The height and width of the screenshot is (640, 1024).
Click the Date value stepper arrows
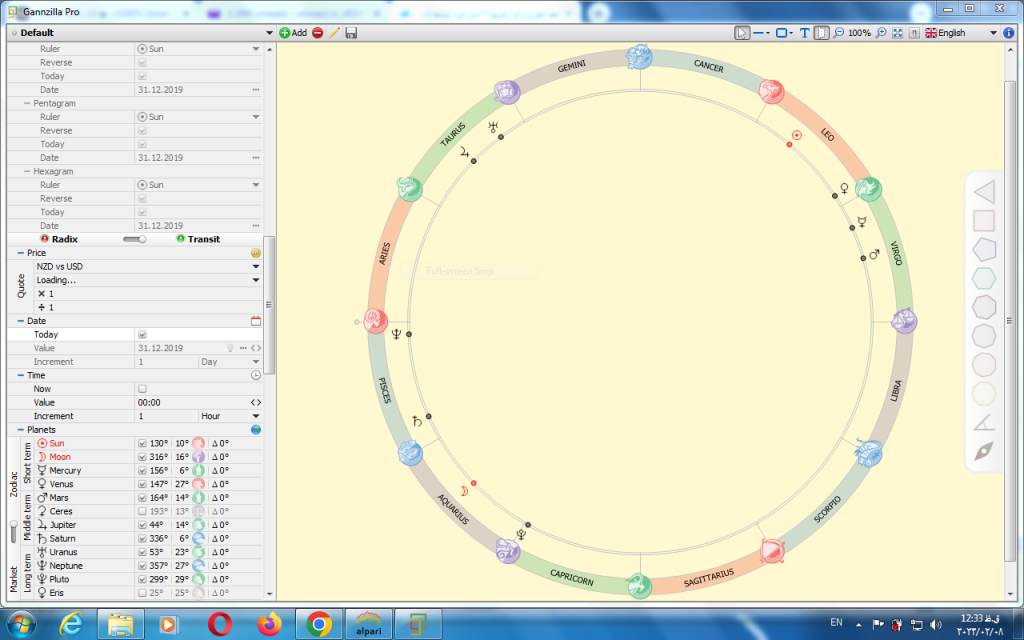coord(256,348)
